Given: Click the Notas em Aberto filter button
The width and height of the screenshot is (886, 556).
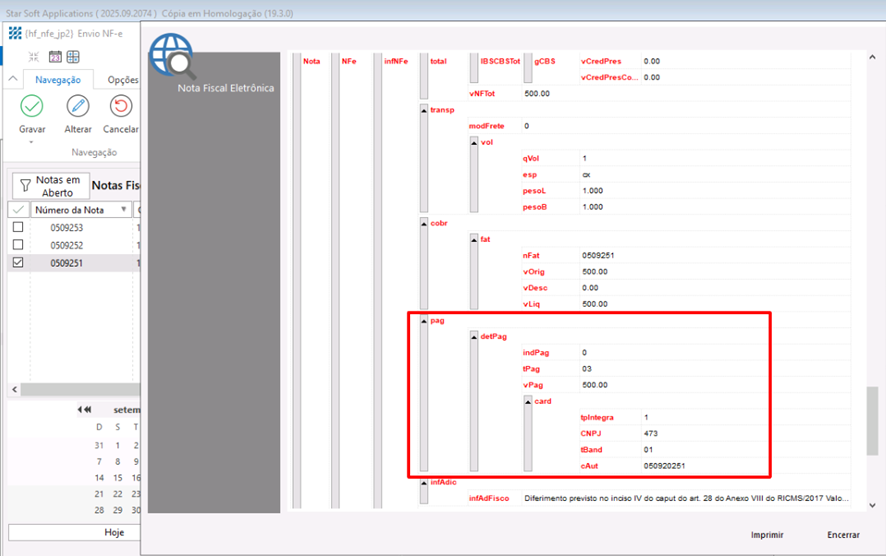Looking at the screenshot, I should pyautogui.click(x=48, y=186).
